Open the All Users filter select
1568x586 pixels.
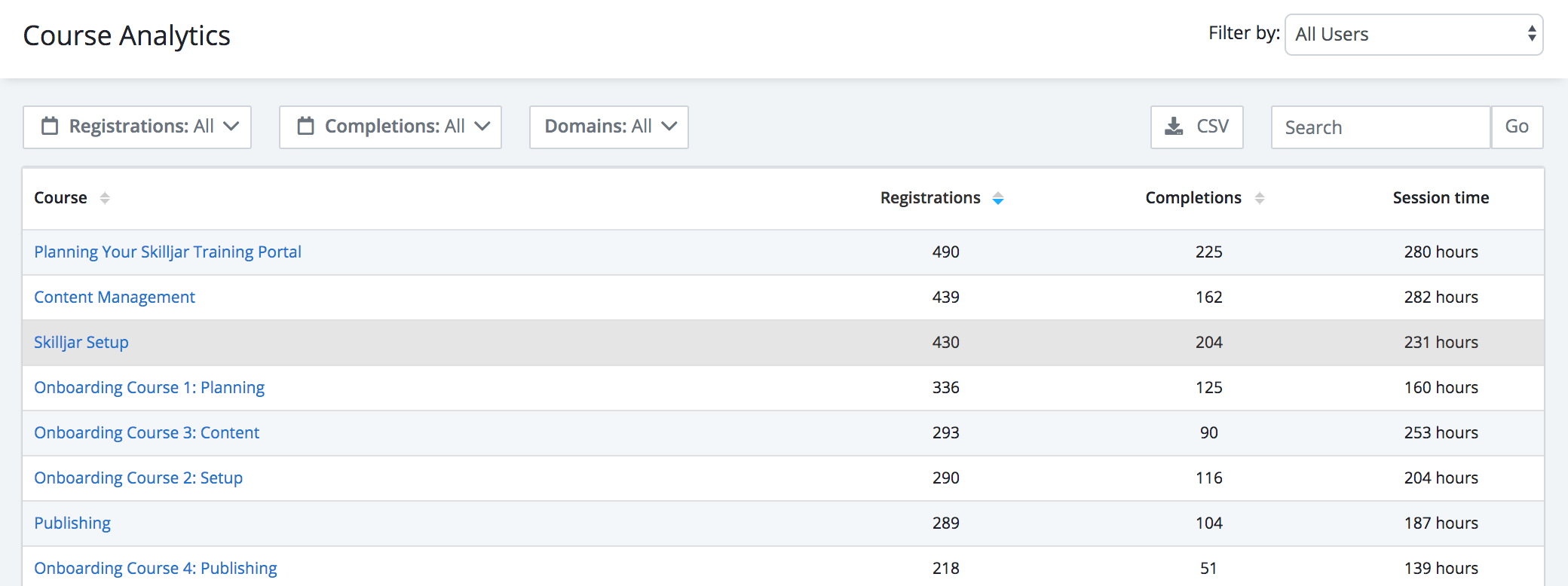[1414, 35]
